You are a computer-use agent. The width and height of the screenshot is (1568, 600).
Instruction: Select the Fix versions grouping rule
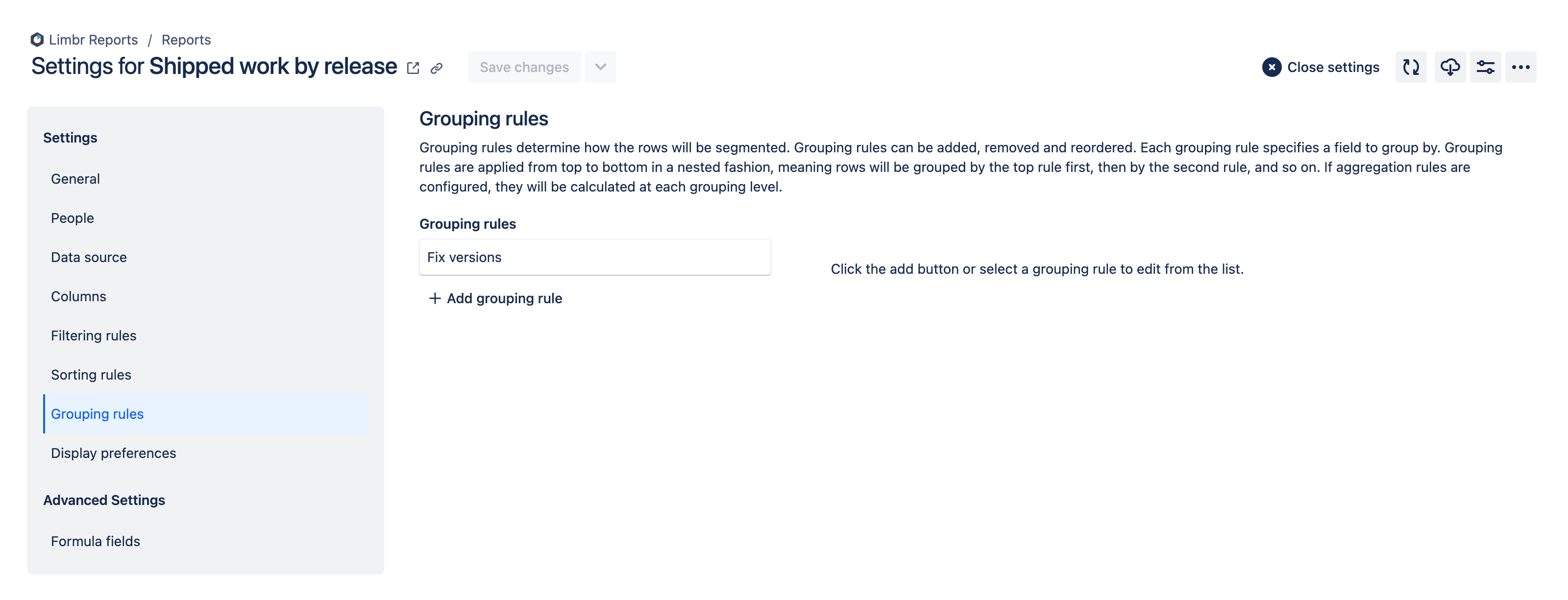pyautogui.click(x=595, y=257)
